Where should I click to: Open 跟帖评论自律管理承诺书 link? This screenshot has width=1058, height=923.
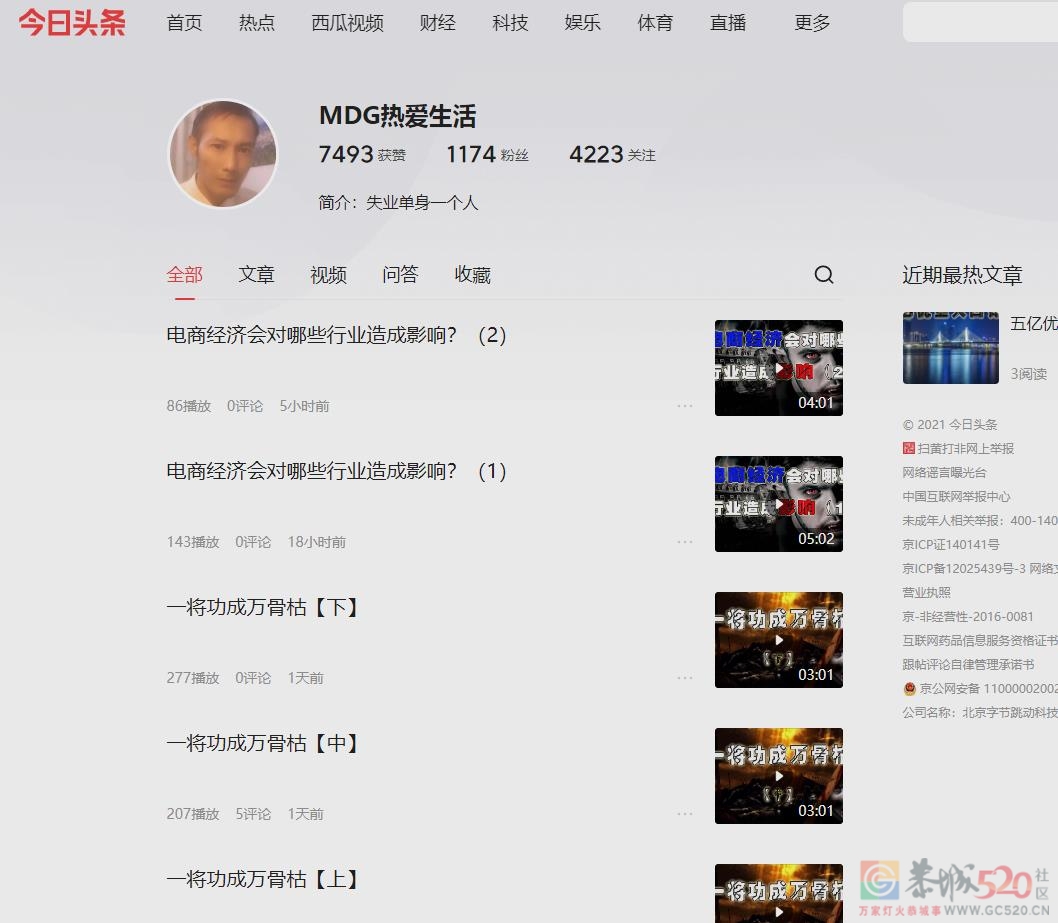[x=968, y=665]
